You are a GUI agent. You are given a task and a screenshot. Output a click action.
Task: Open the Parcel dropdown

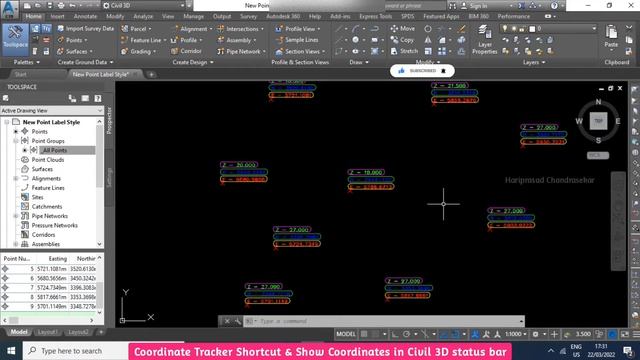coord(136,29)
